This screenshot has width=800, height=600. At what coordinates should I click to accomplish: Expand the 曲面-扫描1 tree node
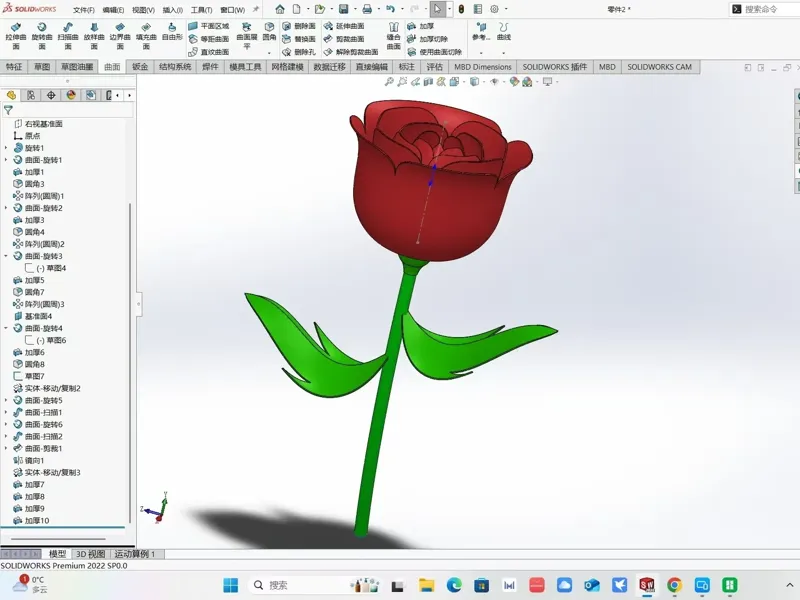point(6,412)
